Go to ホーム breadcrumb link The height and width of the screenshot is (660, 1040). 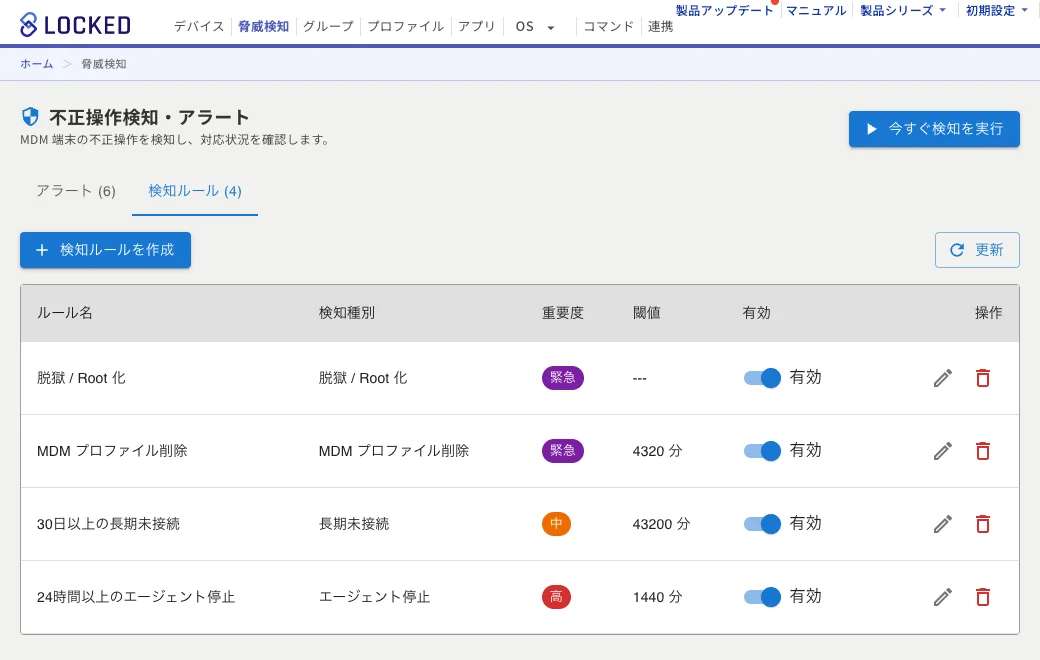tap(36, 64)
